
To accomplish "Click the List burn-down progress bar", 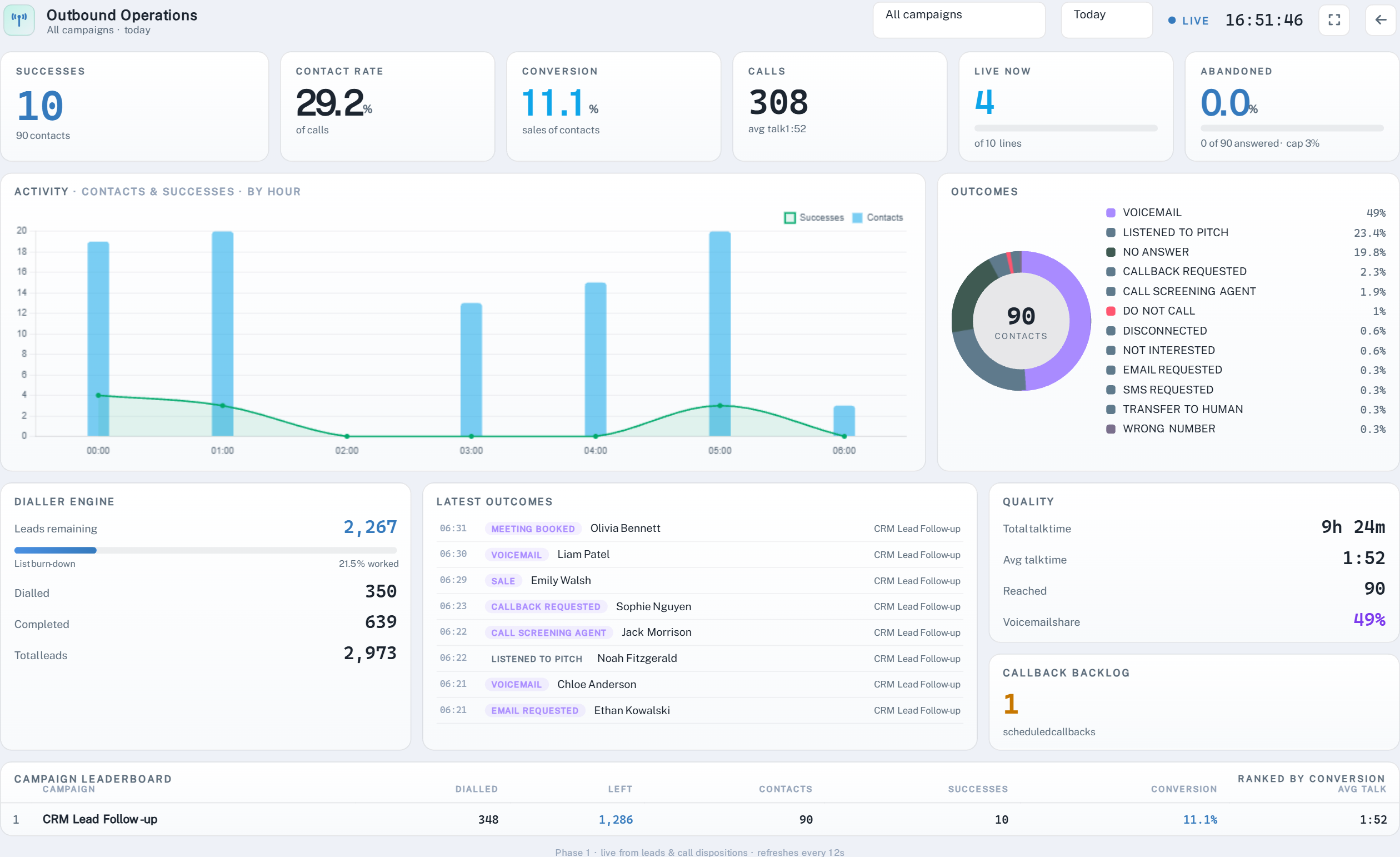I will [205, 550].
